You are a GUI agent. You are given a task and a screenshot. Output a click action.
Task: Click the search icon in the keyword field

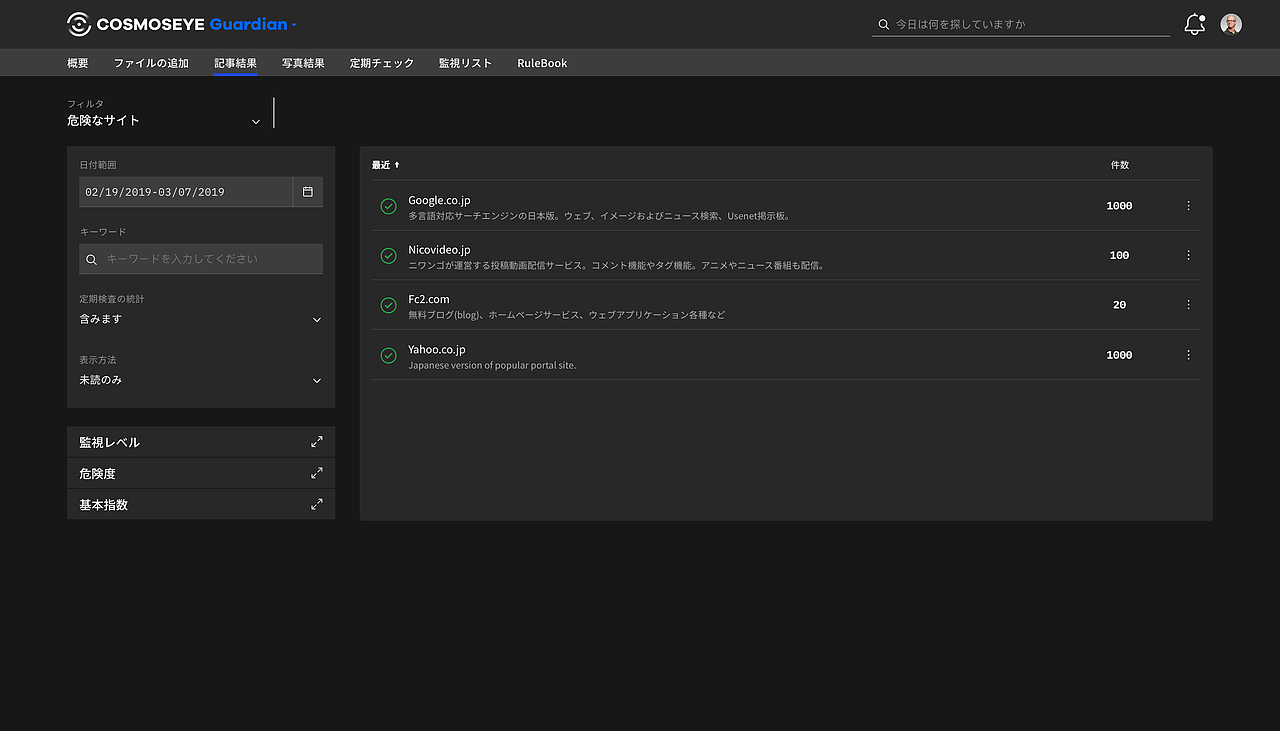coord(91,258)
